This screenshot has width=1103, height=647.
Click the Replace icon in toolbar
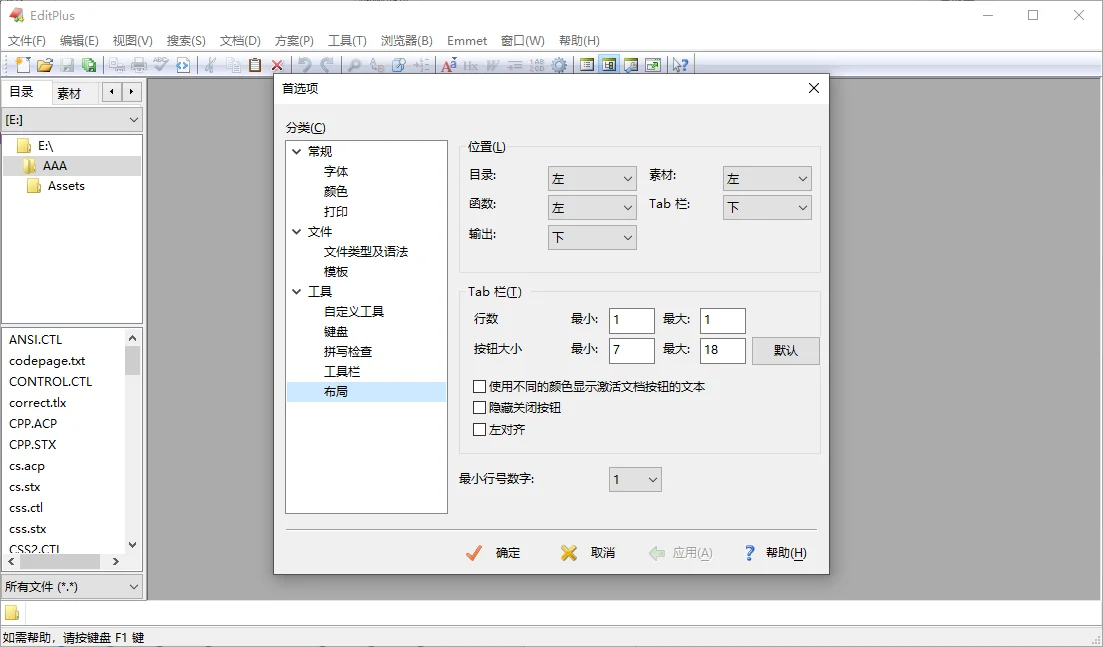click(376, 65)
